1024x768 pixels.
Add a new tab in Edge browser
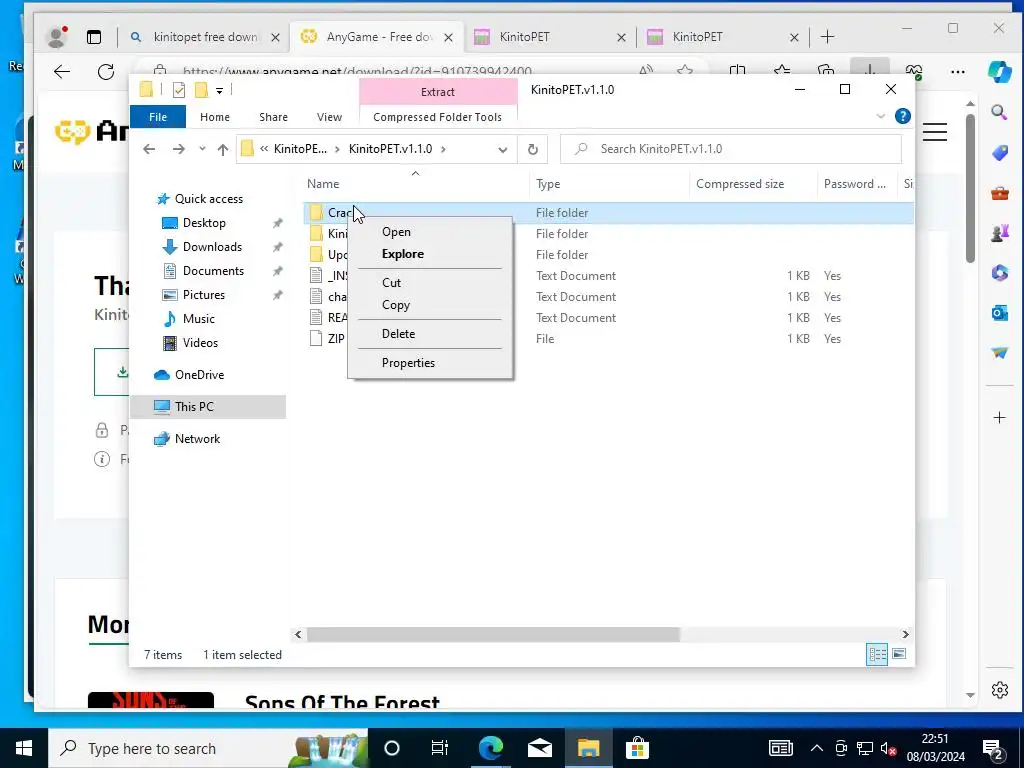point(827,37)
